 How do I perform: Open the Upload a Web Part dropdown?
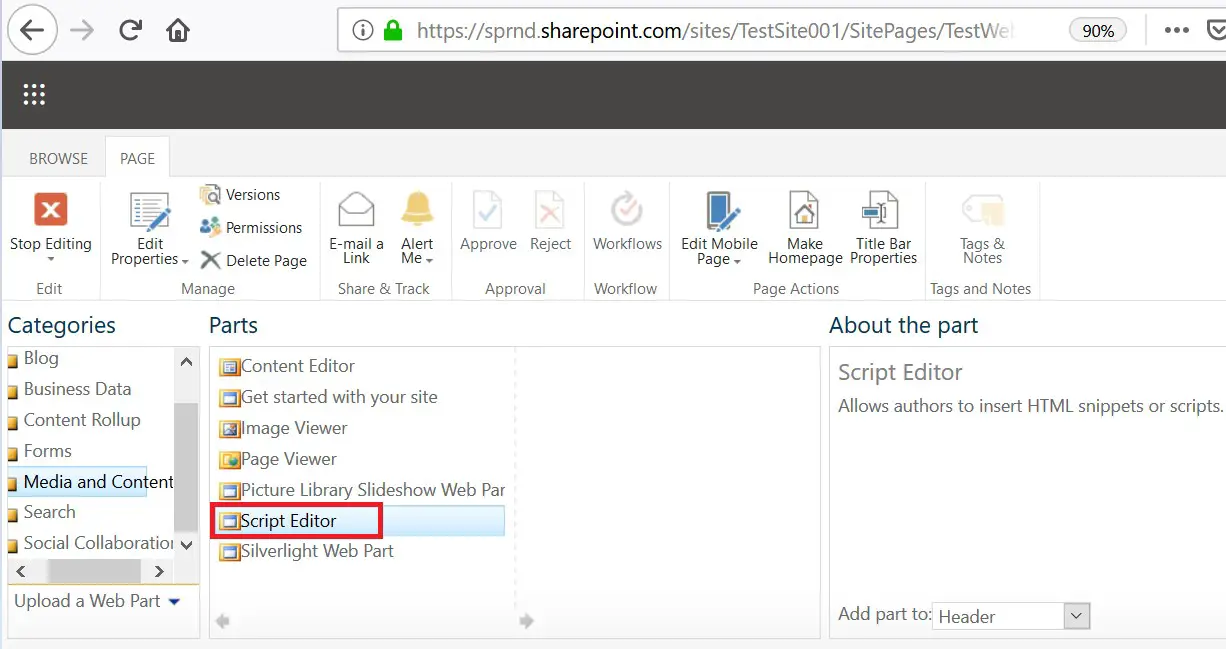point(174,602)
